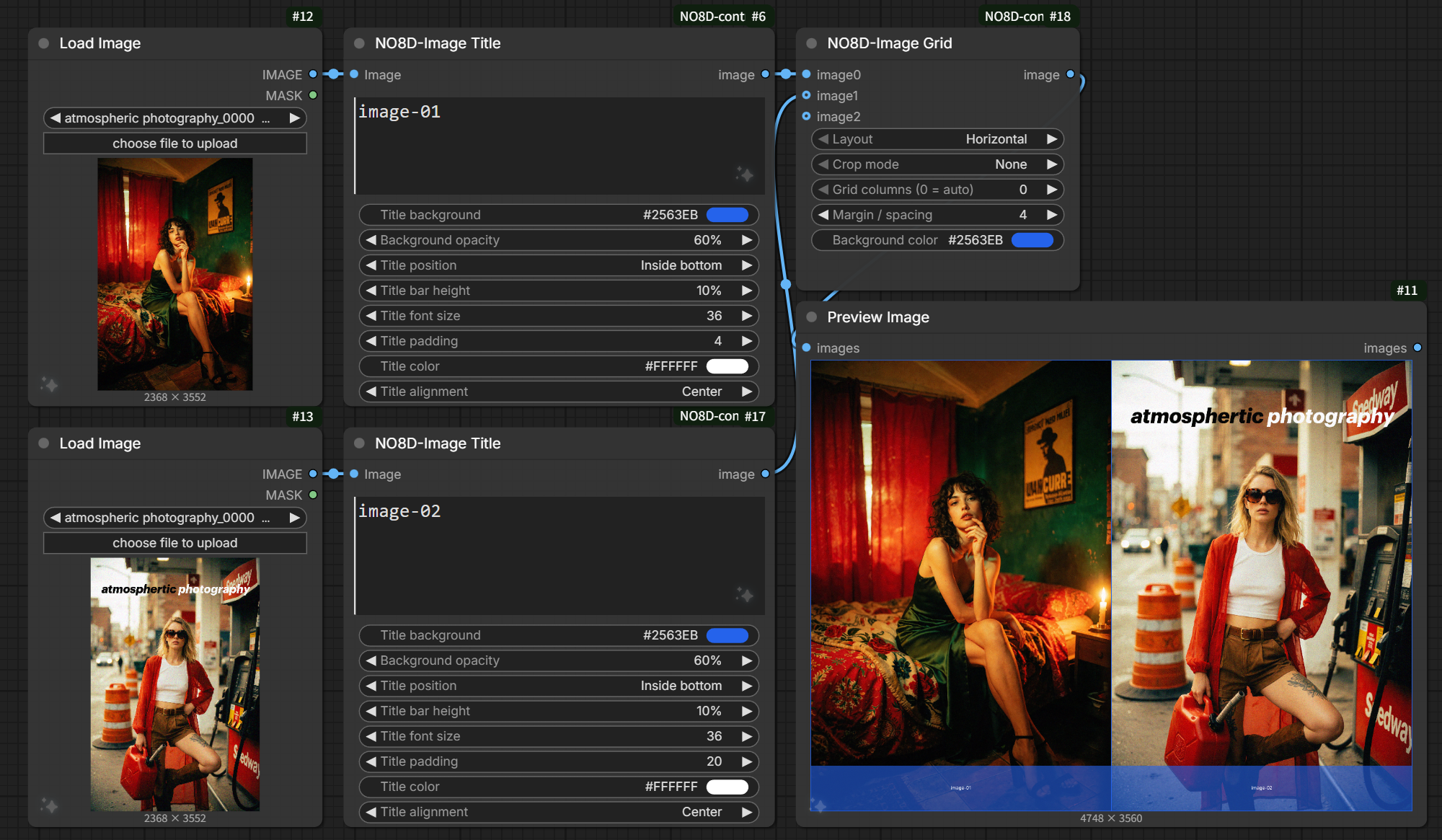Click the image output socket on Image Grid
Viewport: 1442px width, 840px height.
coord(1070,74)
